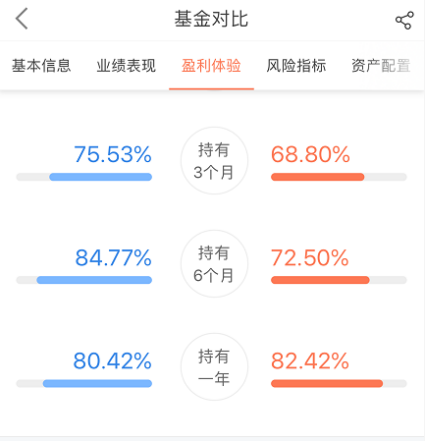Switch to 业绩表现 tab
This screenshot has width=425, height=441.
tap(126, 66)
